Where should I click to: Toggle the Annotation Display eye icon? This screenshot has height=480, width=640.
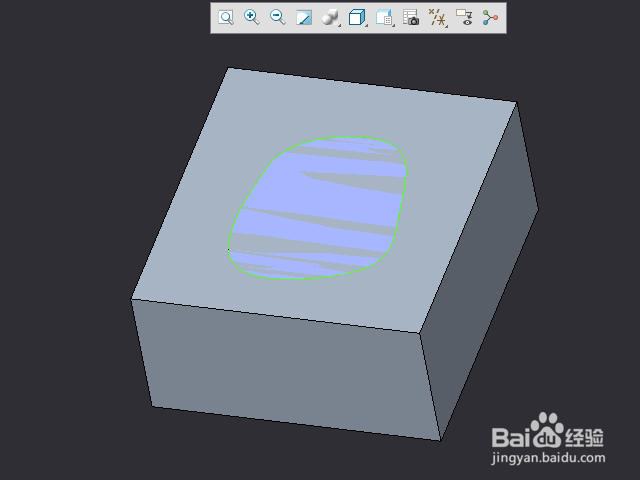click(464, 18)
